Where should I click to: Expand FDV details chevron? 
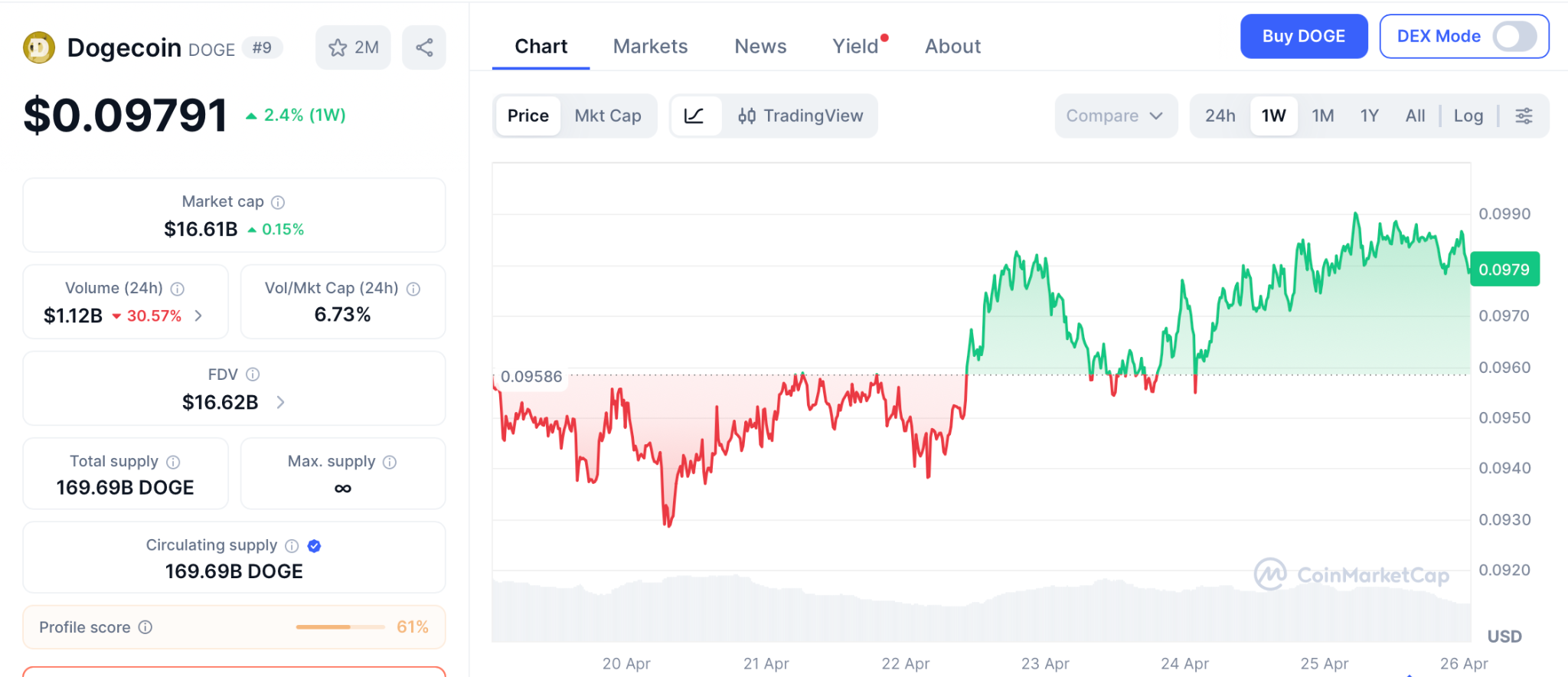point(281,402)
